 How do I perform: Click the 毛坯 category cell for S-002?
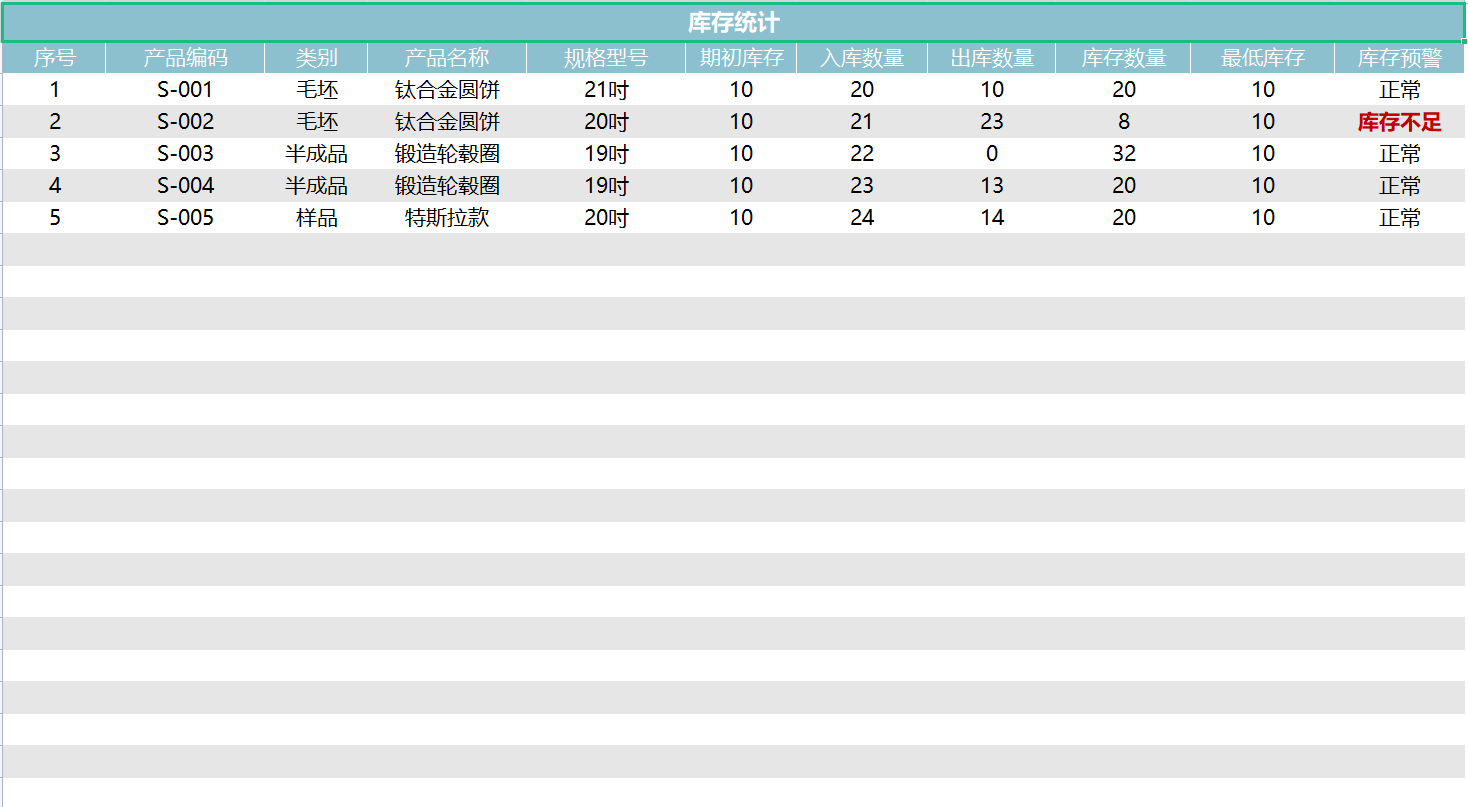coord(316,122)
